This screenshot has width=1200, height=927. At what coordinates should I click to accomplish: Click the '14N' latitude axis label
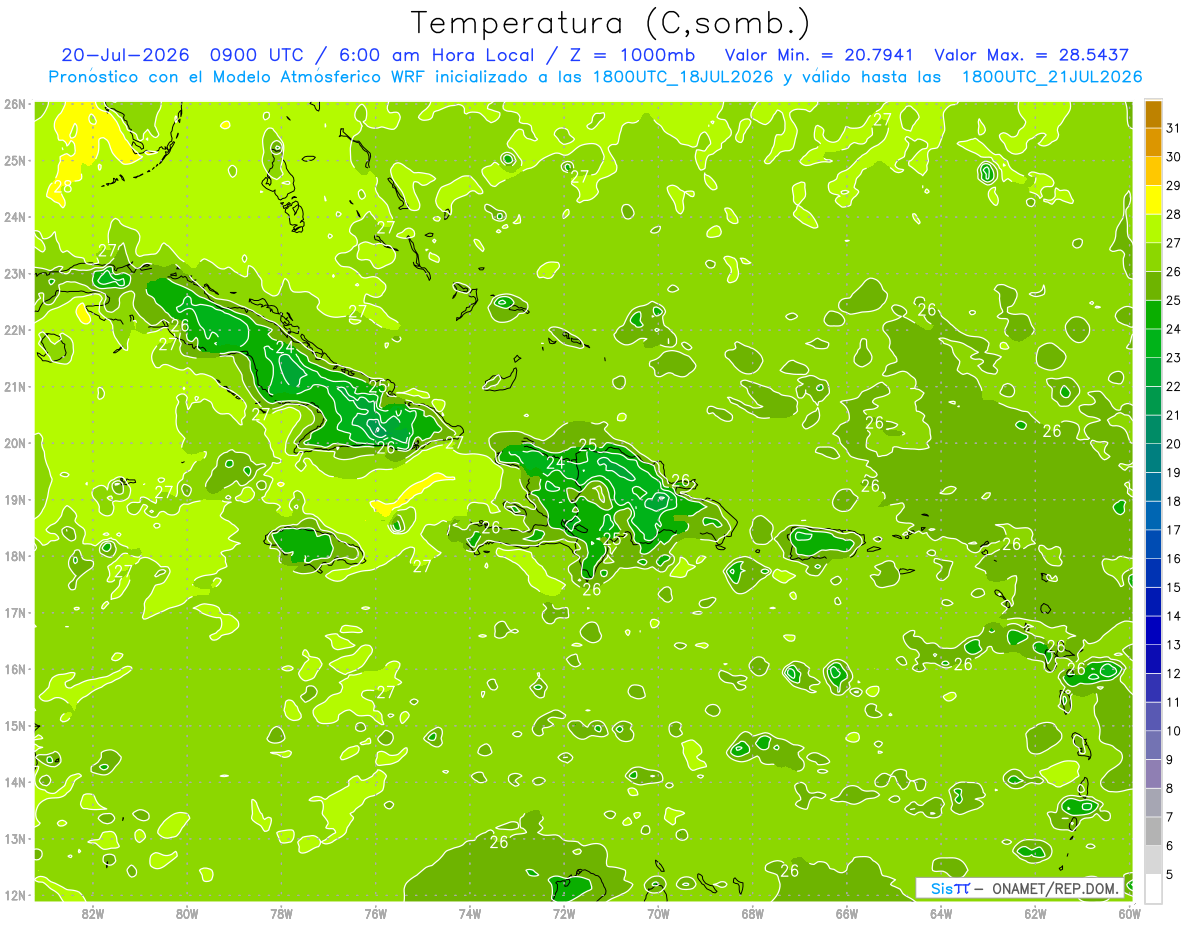pos(15,782)
